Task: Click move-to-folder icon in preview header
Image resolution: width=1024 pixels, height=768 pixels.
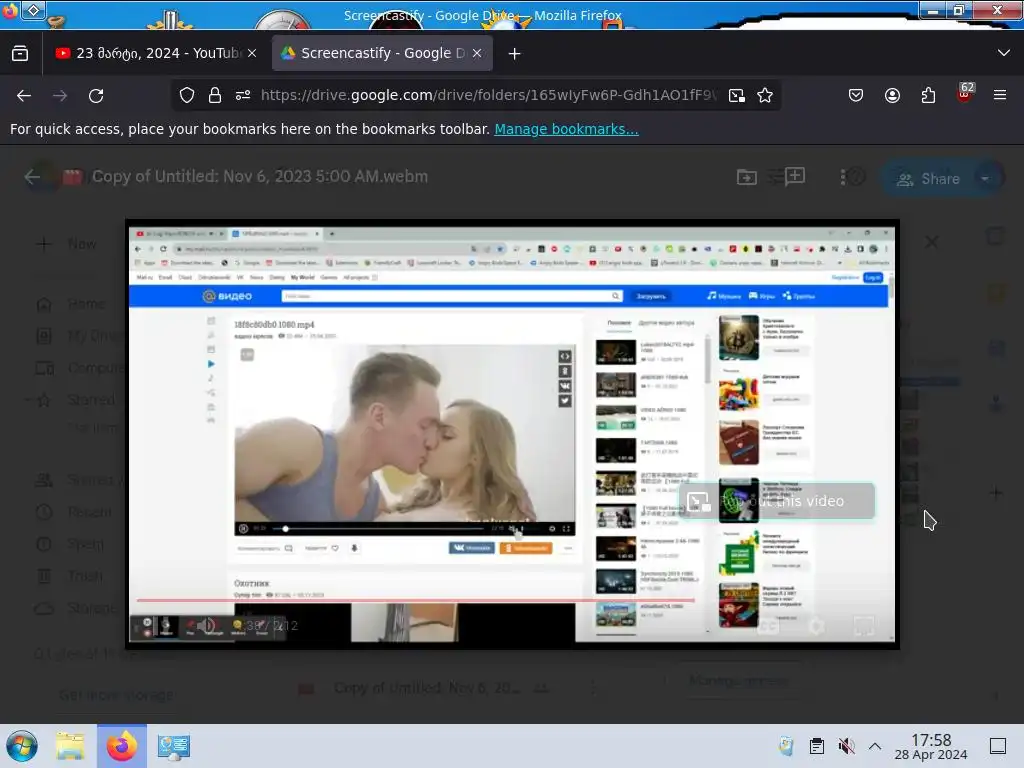Action: pos(746,177)
